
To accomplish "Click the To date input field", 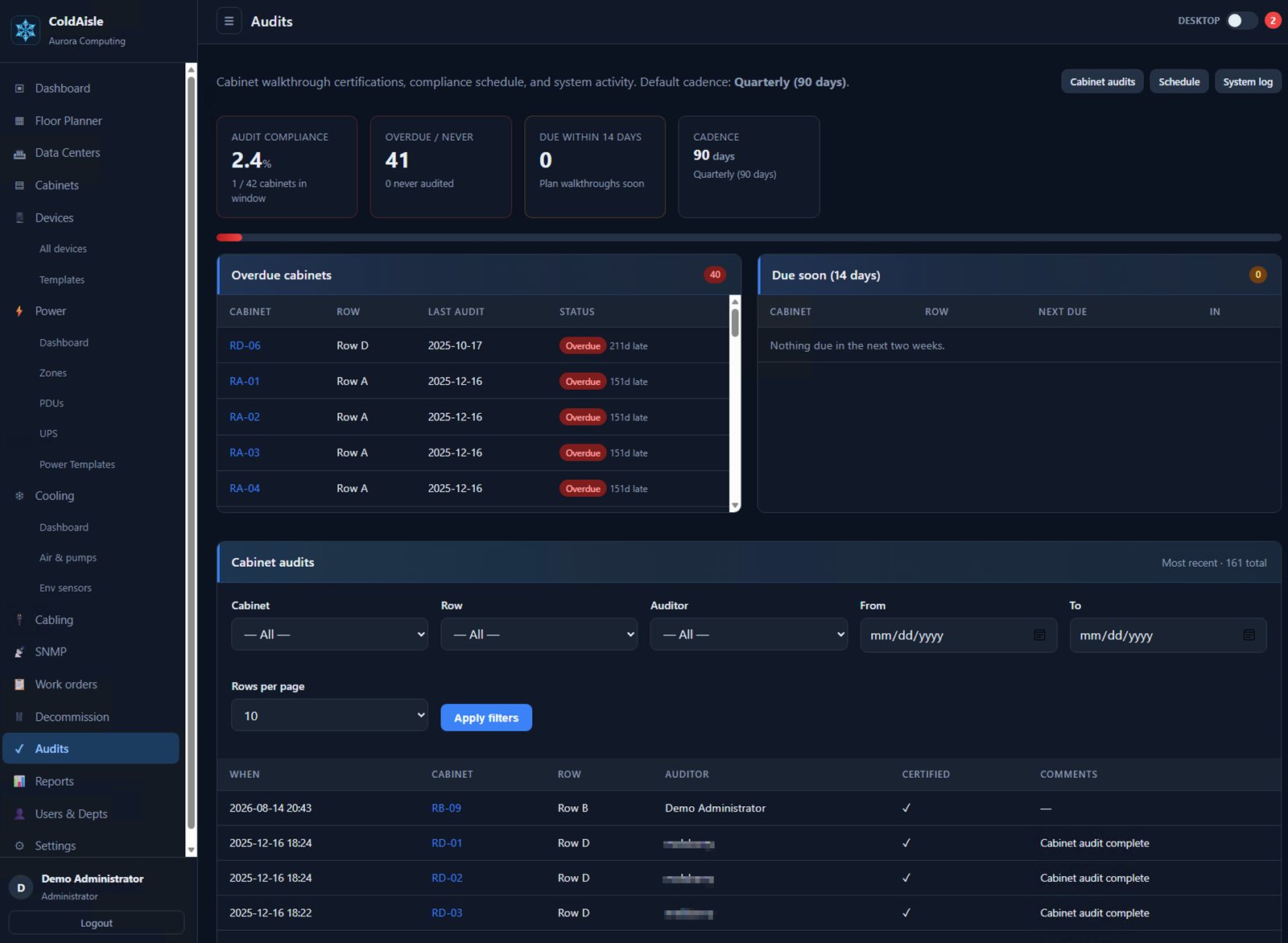I will tap(1167, 635).
